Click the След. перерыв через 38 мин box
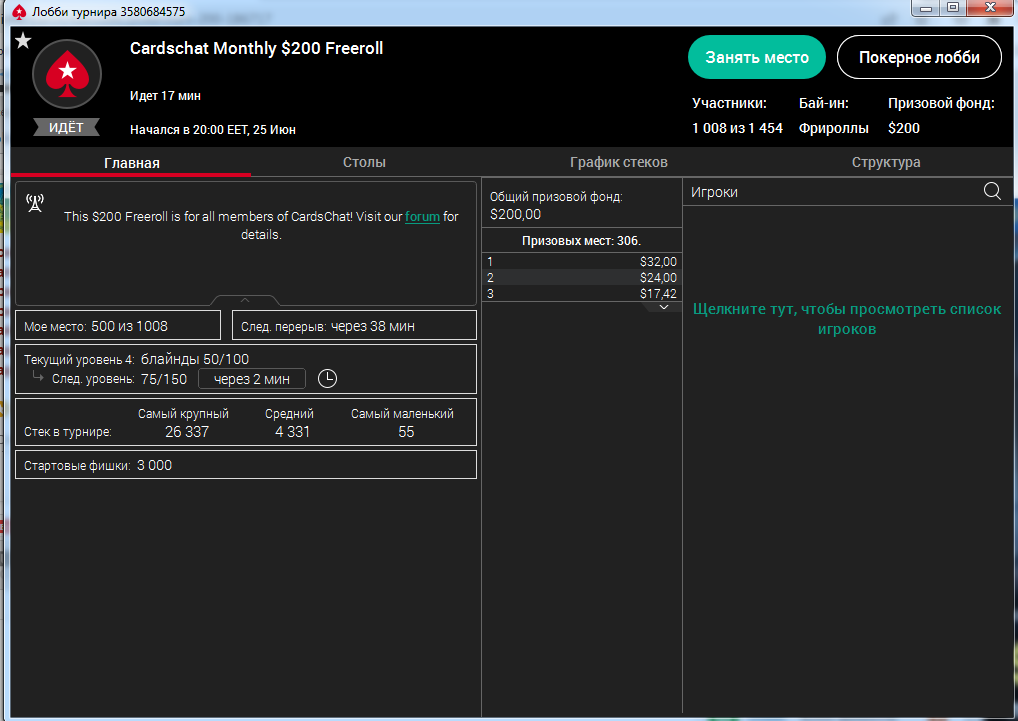The height and width of the screenshot is (721, 1018). click(x=354, y=325)
